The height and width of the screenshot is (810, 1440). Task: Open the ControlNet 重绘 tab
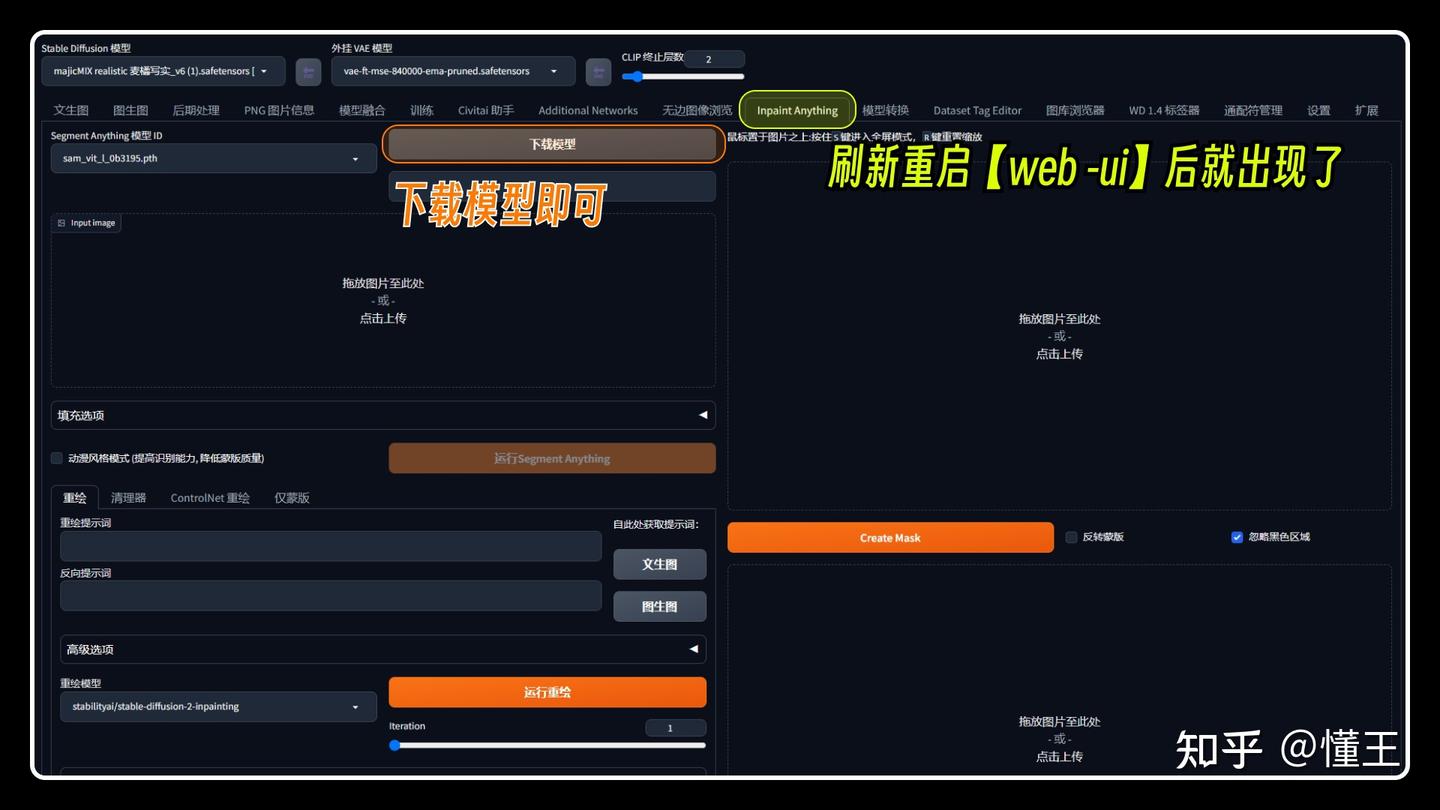pos(210,497)
